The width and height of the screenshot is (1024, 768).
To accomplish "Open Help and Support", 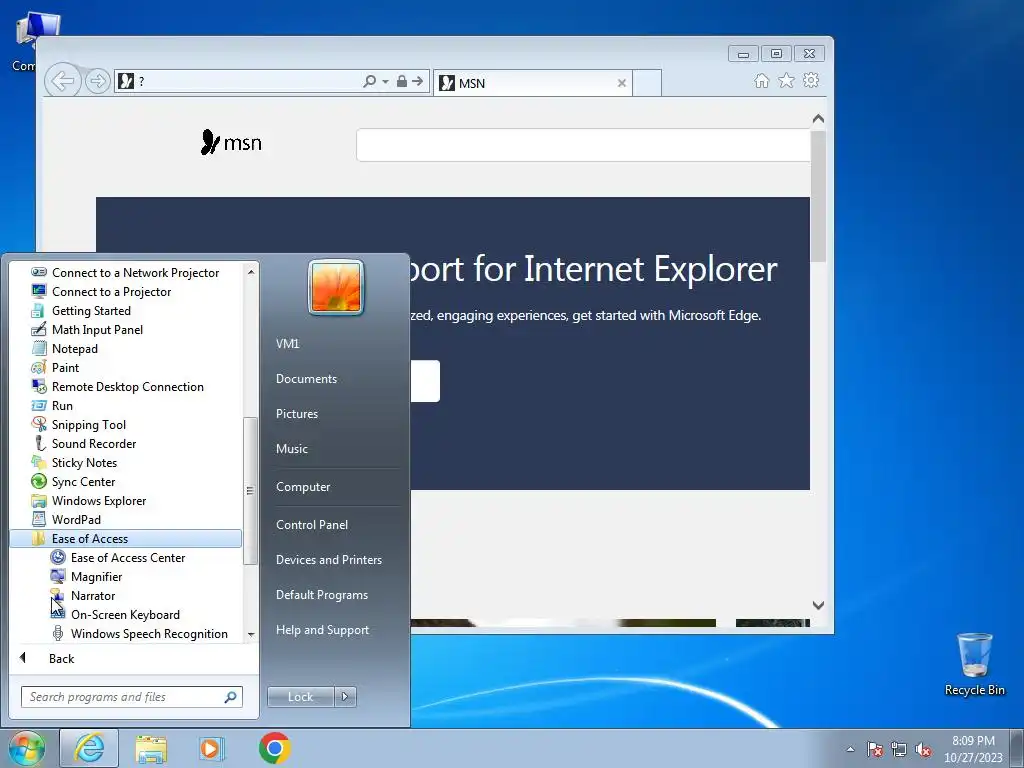I will click(323, 630).
